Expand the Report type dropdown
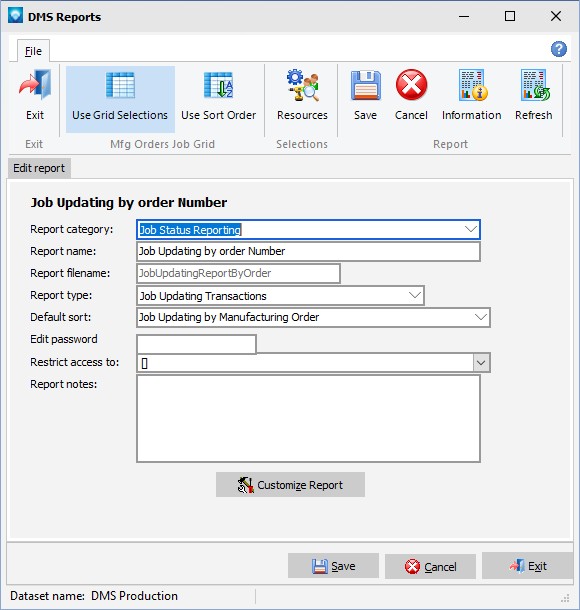Viewport: 580px width, 610px height. click(x=415, y=296)
